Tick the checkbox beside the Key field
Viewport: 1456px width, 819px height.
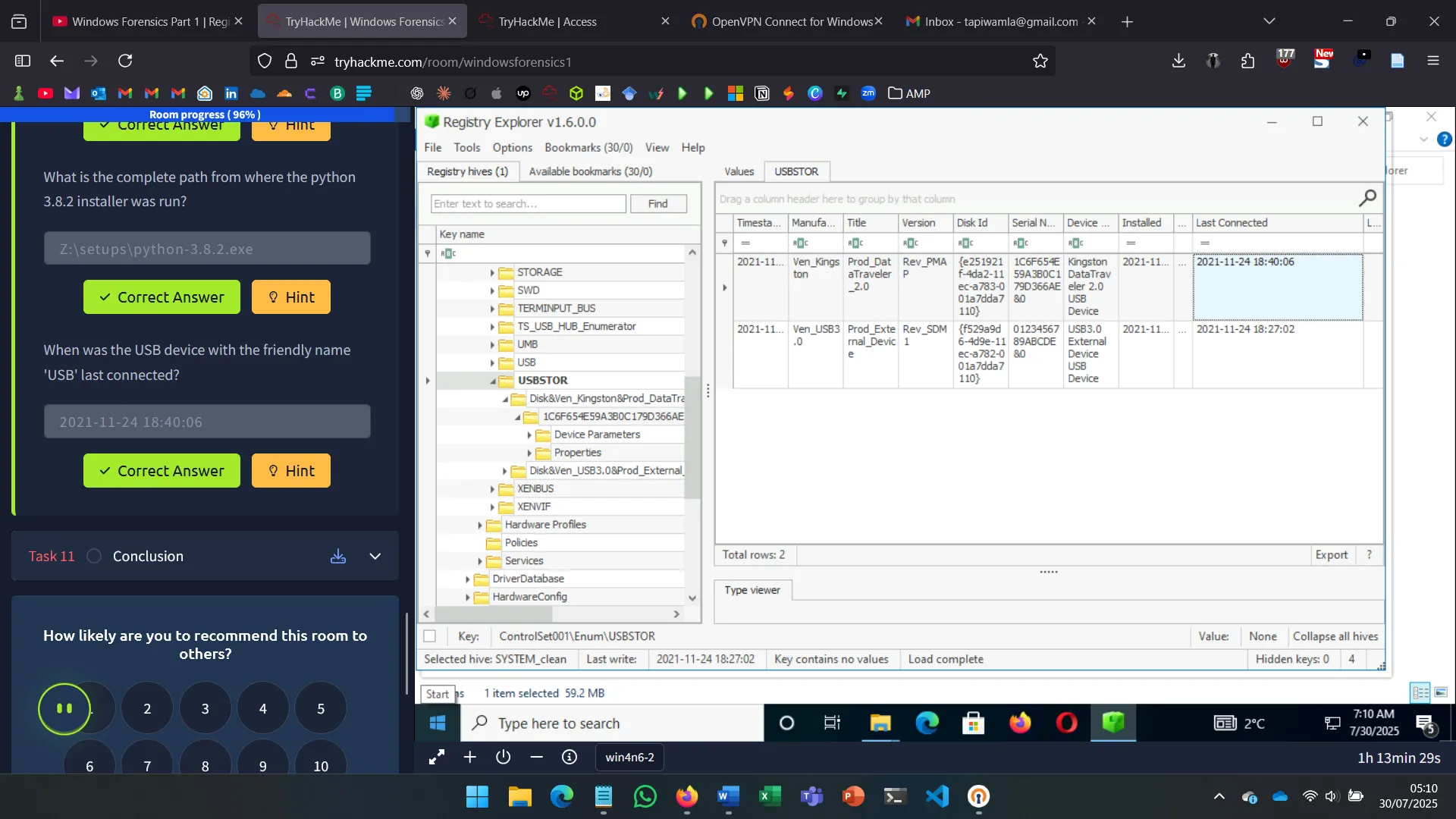[x=430, y=636]
